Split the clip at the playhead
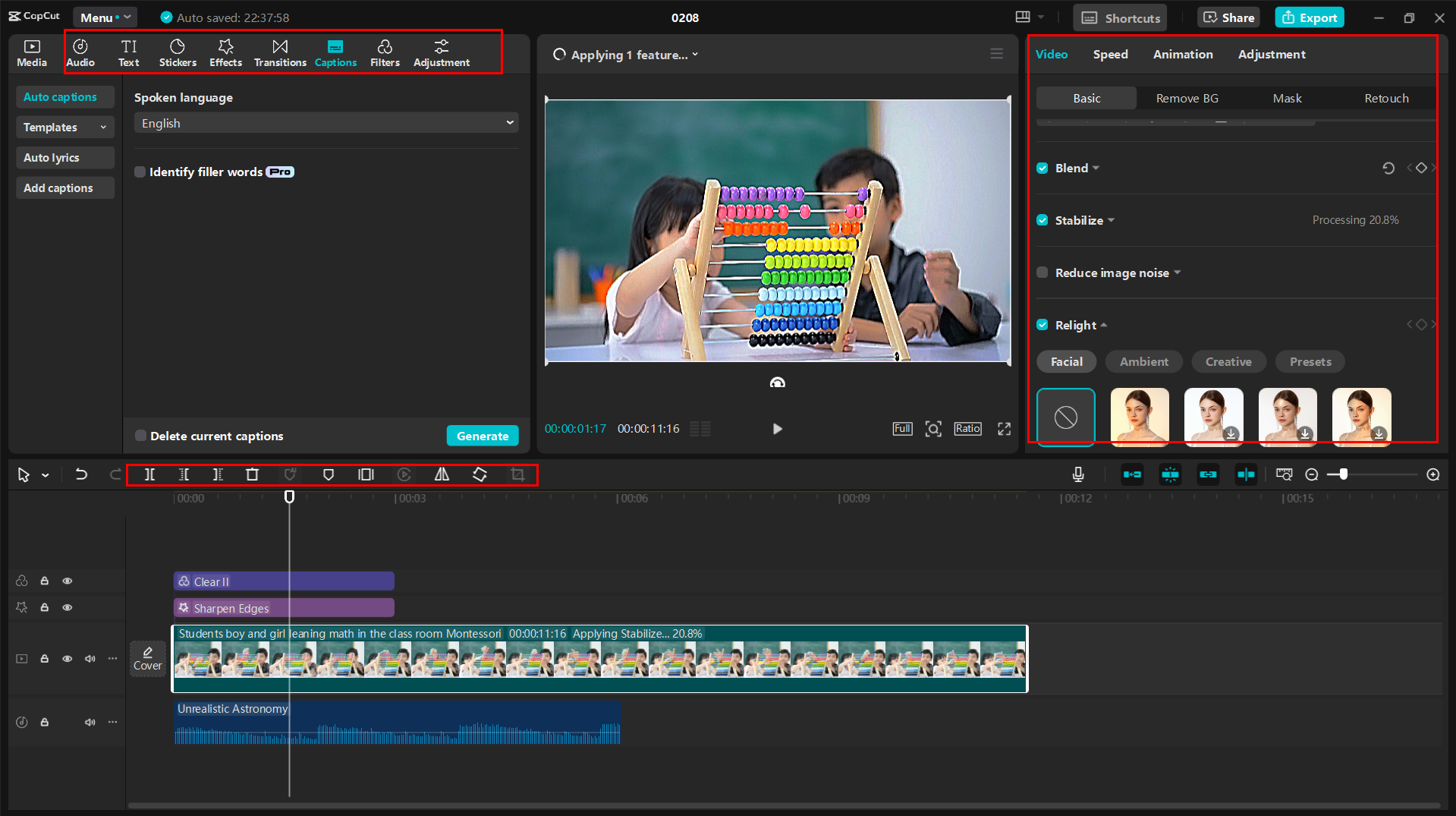The width and height of the screenshot is (1456, 816). [149, 474]
